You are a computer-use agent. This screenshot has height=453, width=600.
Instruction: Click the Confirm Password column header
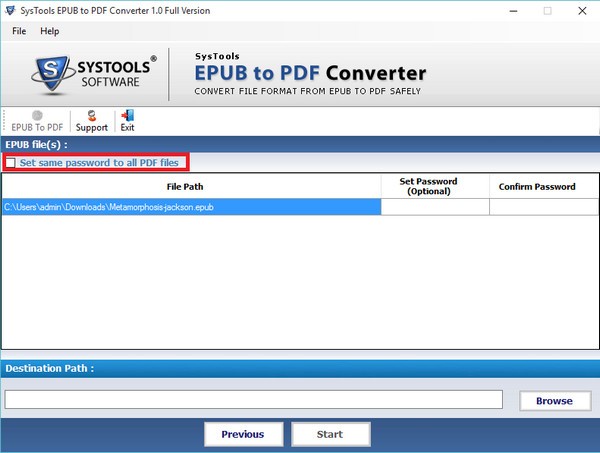tap(537, 186)
